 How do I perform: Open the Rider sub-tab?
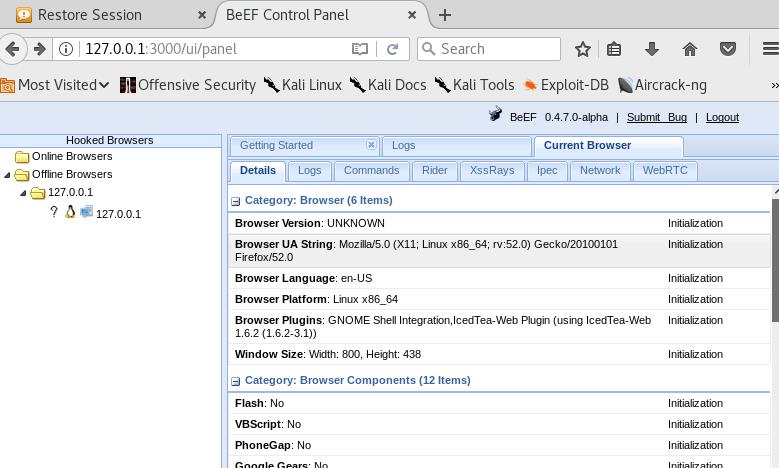[x=435, y=170]
